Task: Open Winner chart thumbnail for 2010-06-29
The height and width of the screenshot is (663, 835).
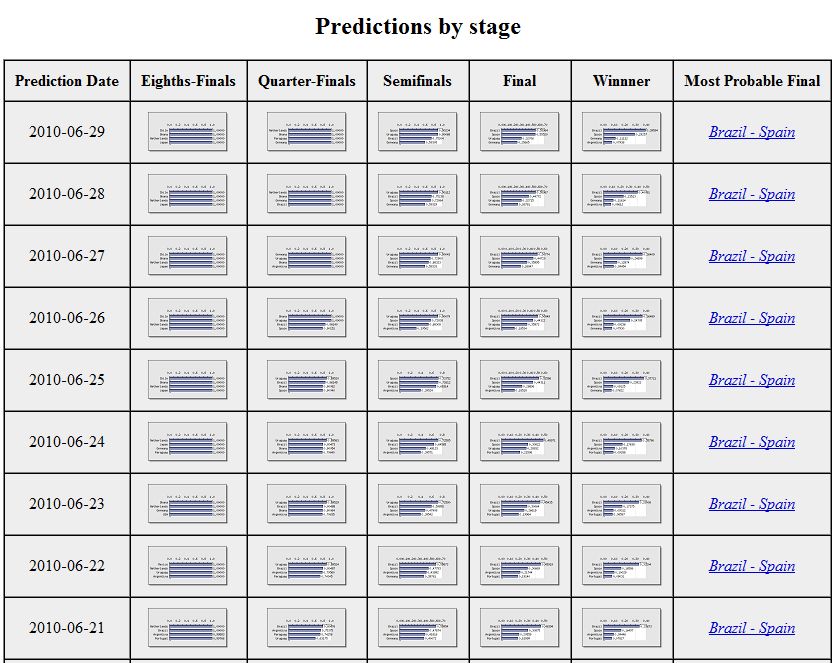Action: (x=621, y=132)
